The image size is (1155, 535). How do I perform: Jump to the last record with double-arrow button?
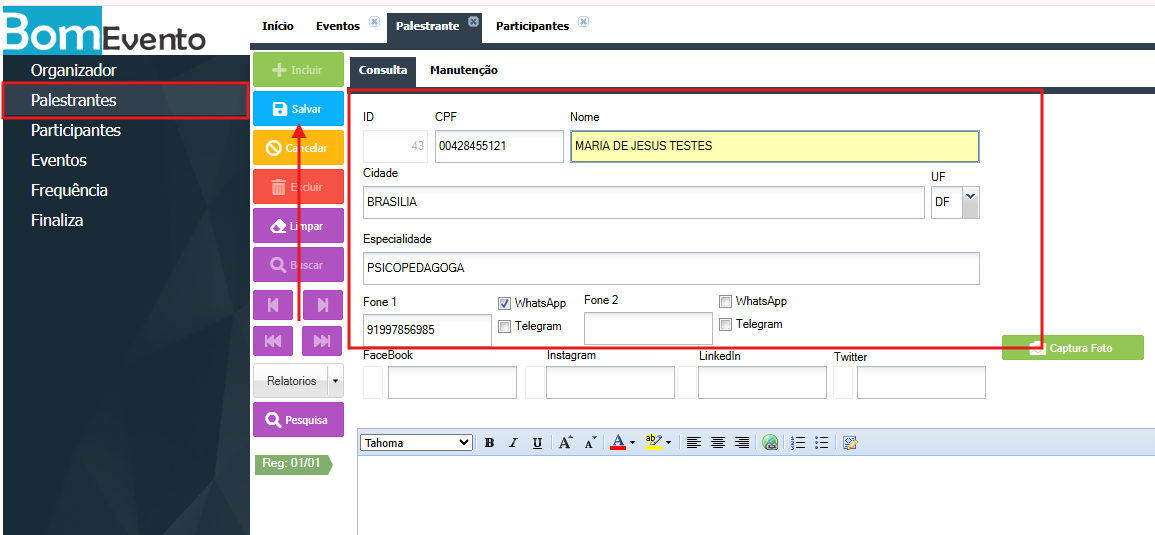pyautogui.click(x=322, y=341)
